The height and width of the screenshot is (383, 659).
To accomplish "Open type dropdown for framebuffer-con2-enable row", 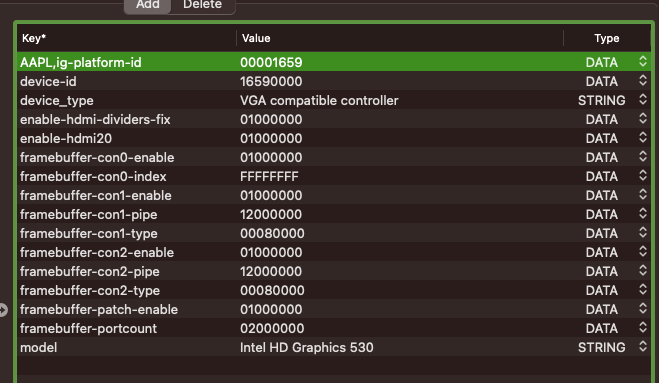I will click(643, 251).
